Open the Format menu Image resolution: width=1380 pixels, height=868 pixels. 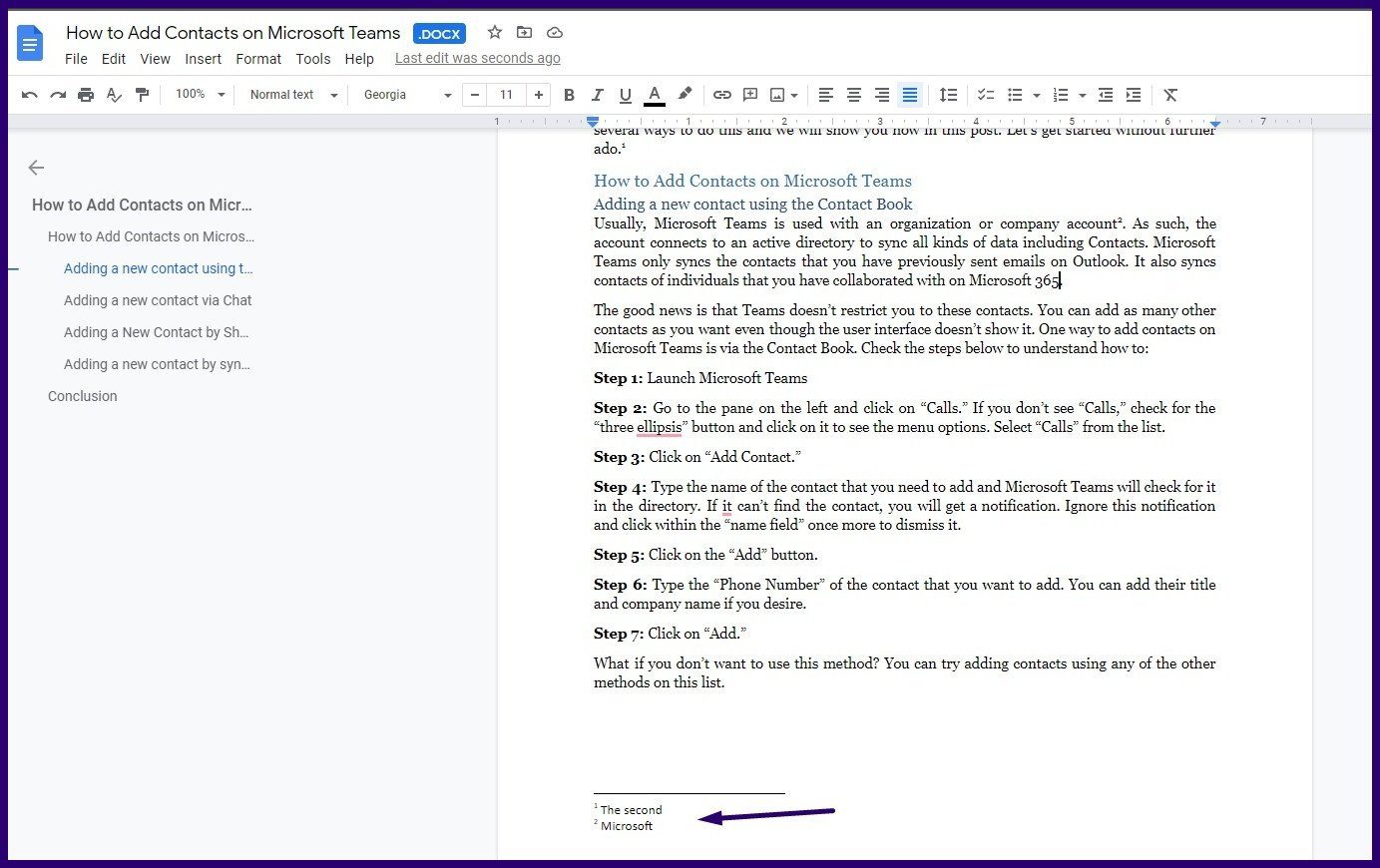point(258,59)
